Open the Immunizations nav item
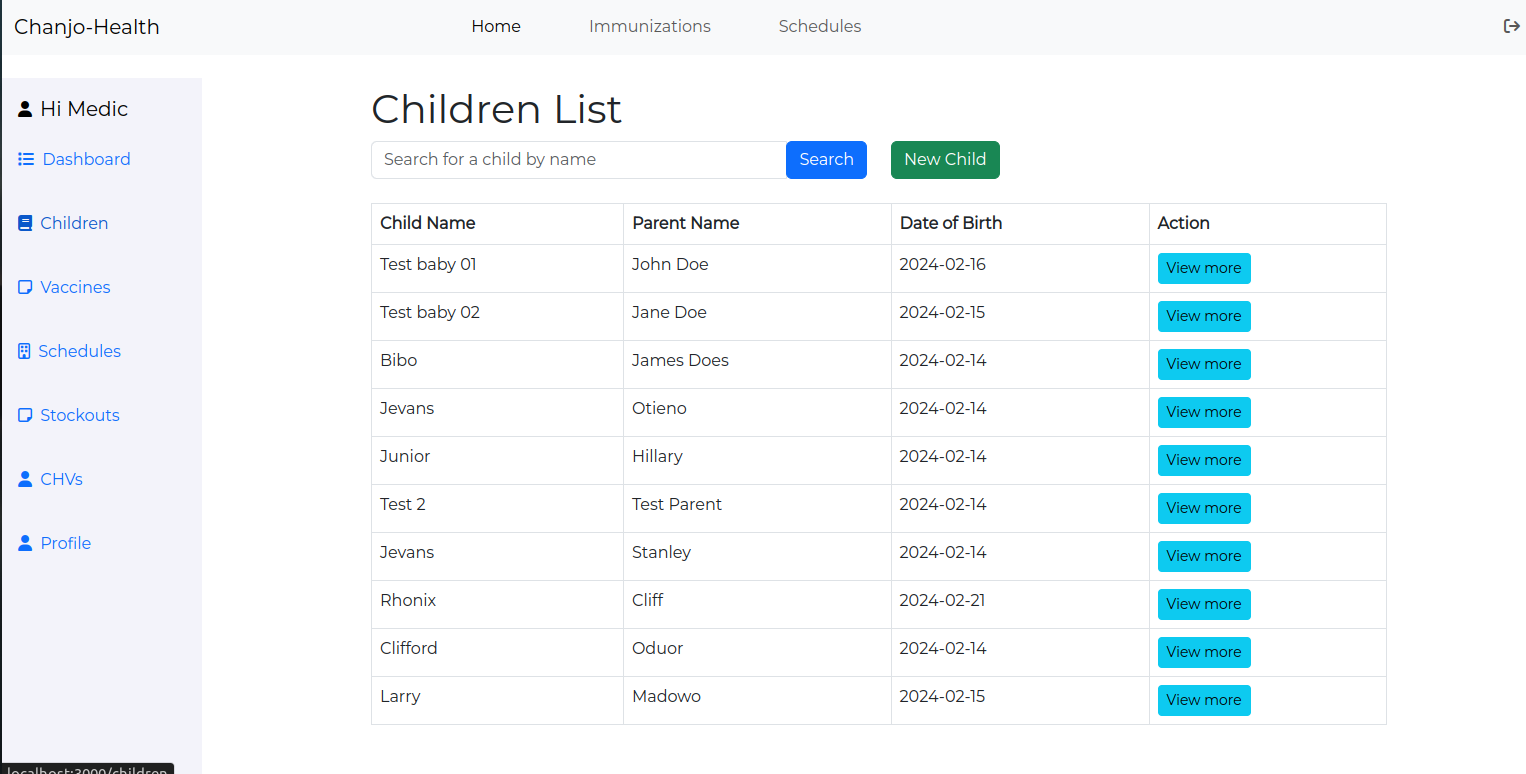The image size is (1526, 774). (x=650, y=26)
